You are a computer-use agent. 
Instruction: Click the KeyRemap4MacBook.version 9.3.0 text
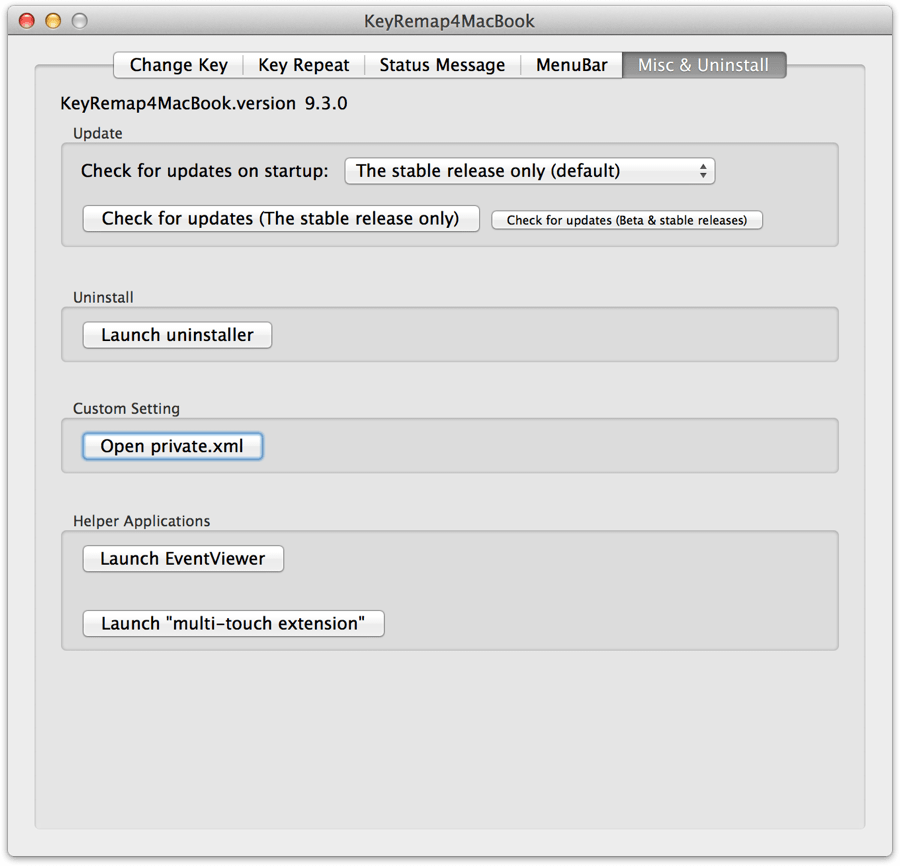pyautogui.click(x=204, y=103)
